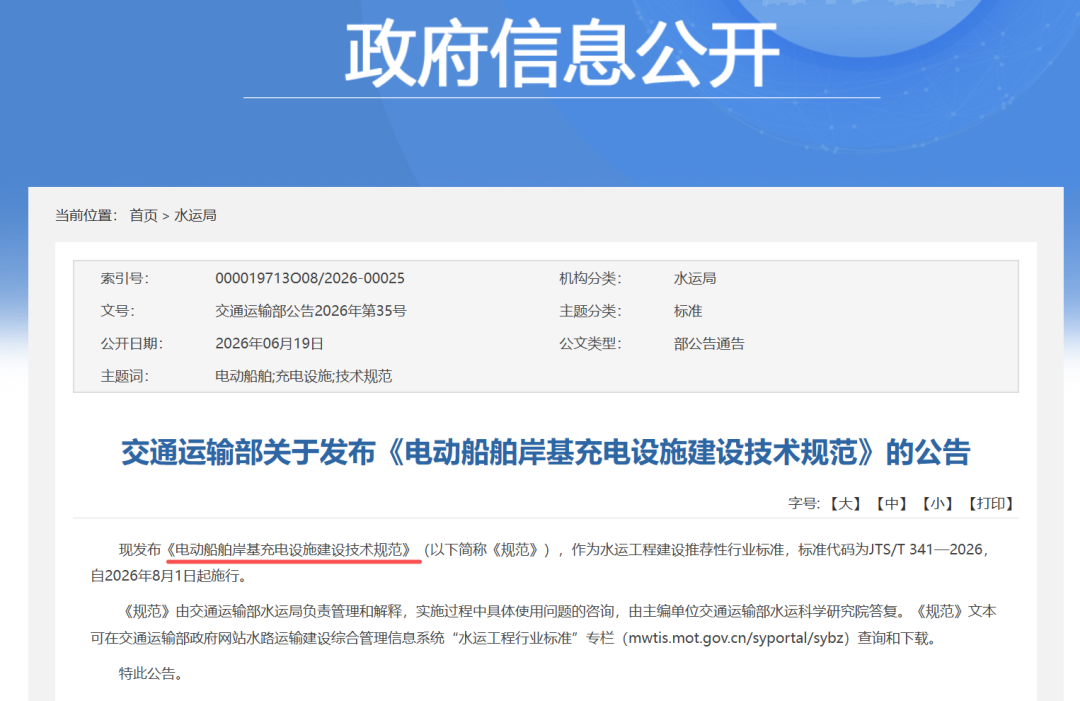1080x701 pixels.
Task: Click the 字号 label
Action: 804,503
